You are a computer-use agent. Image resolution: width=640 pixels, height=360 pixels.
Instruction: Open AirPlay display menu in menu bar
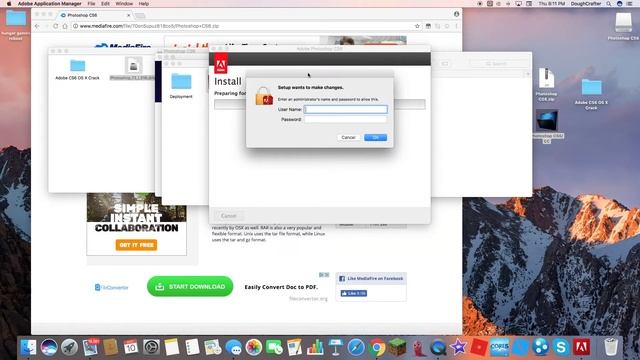tap(518, 4)
